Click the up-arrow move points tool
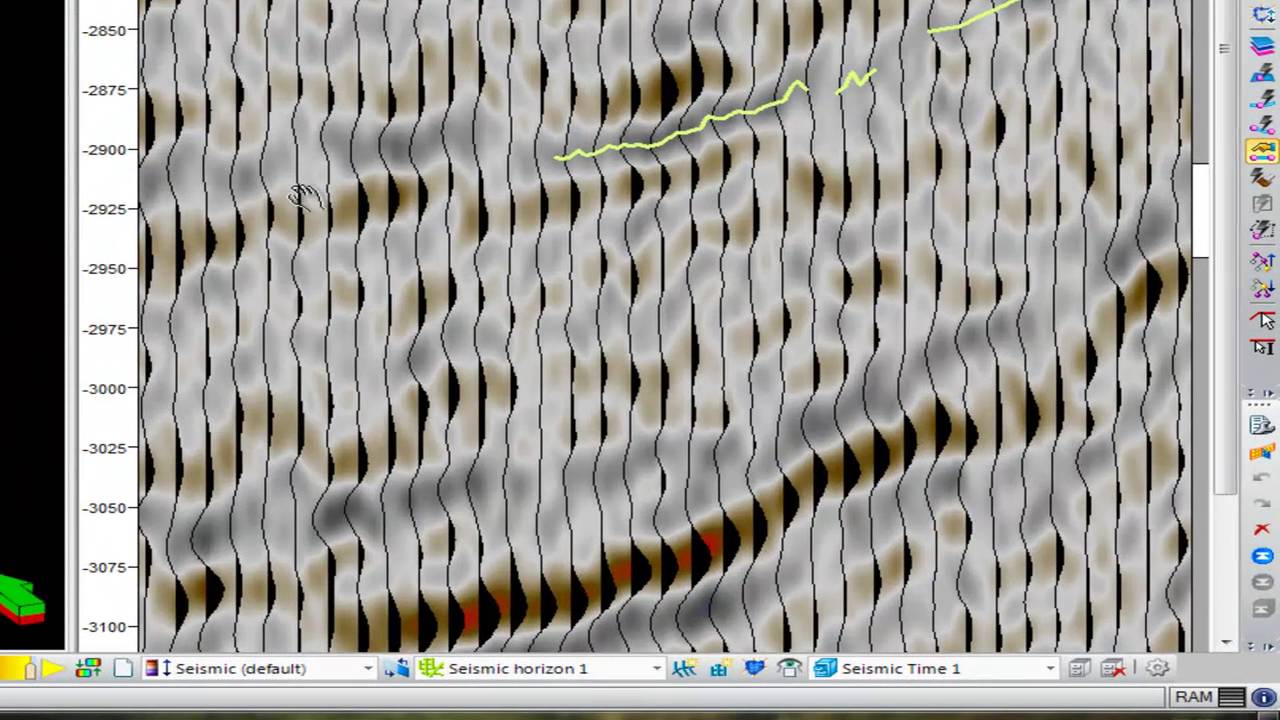The width and height of the screenshot is (1280, 720). pos(1262,262)
